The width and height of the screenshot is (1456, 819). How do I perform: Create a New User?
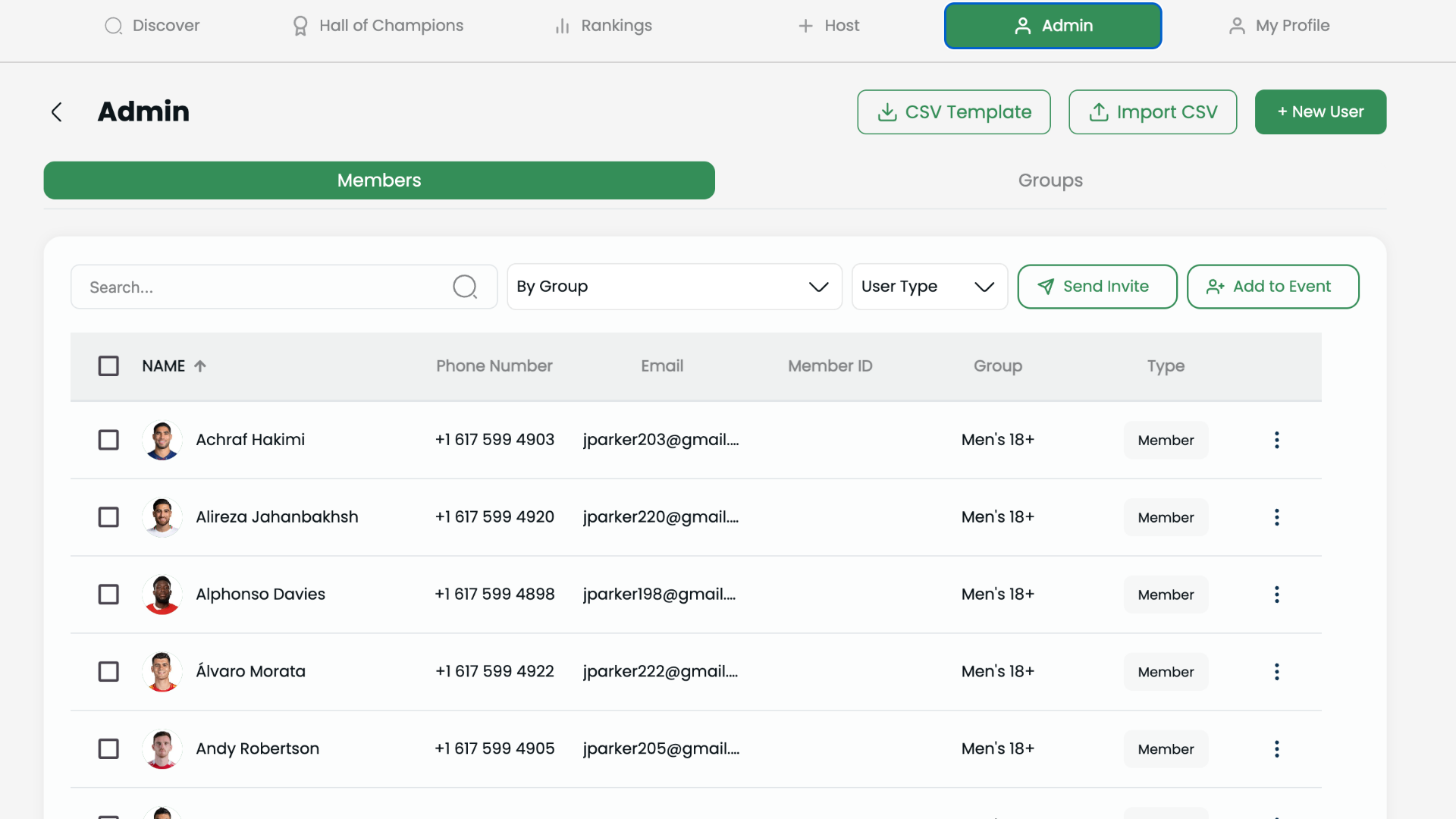[1320, 112]
